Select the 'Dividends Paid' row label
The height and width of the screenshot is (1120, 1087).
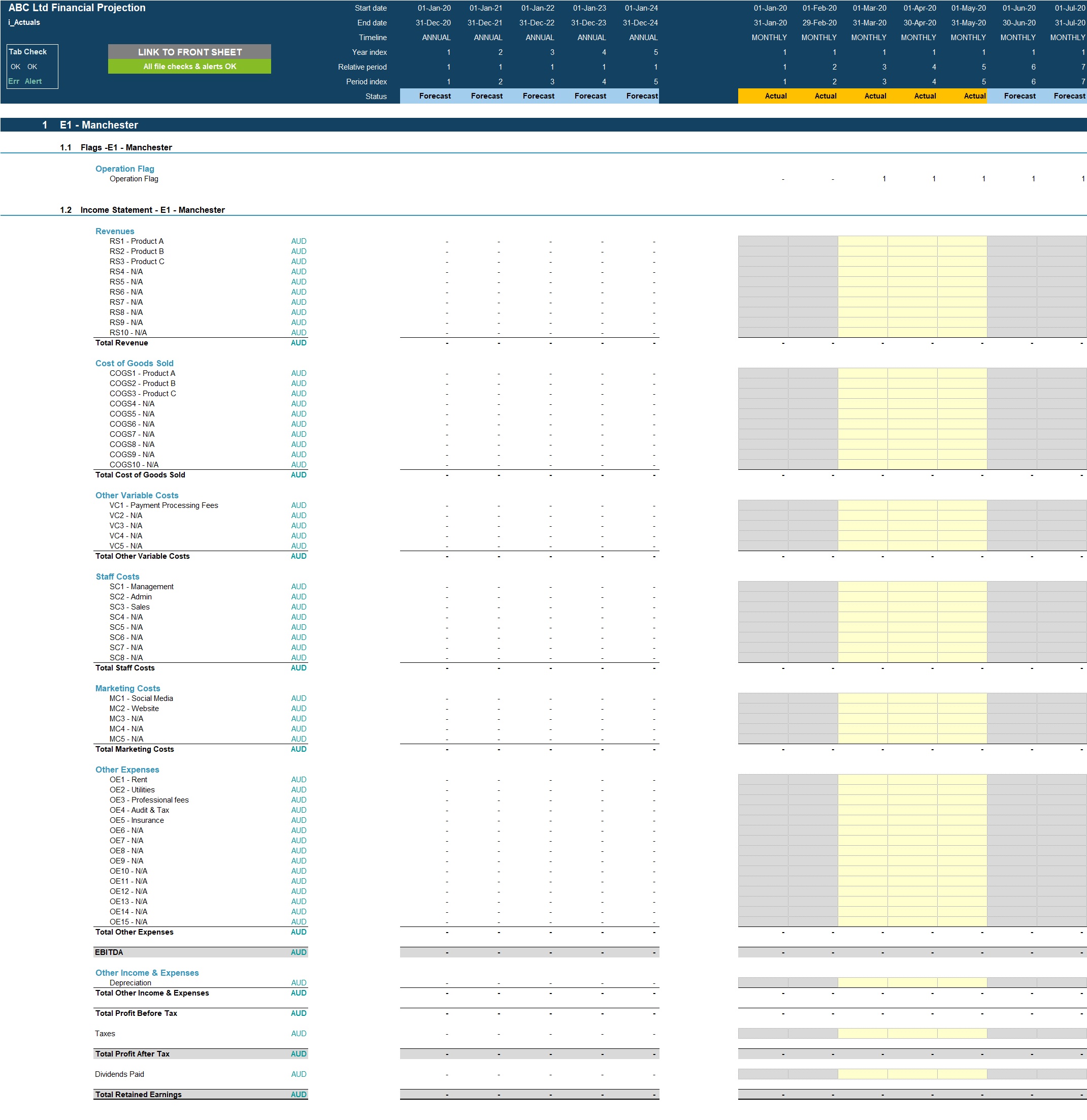pos(119,1074)
